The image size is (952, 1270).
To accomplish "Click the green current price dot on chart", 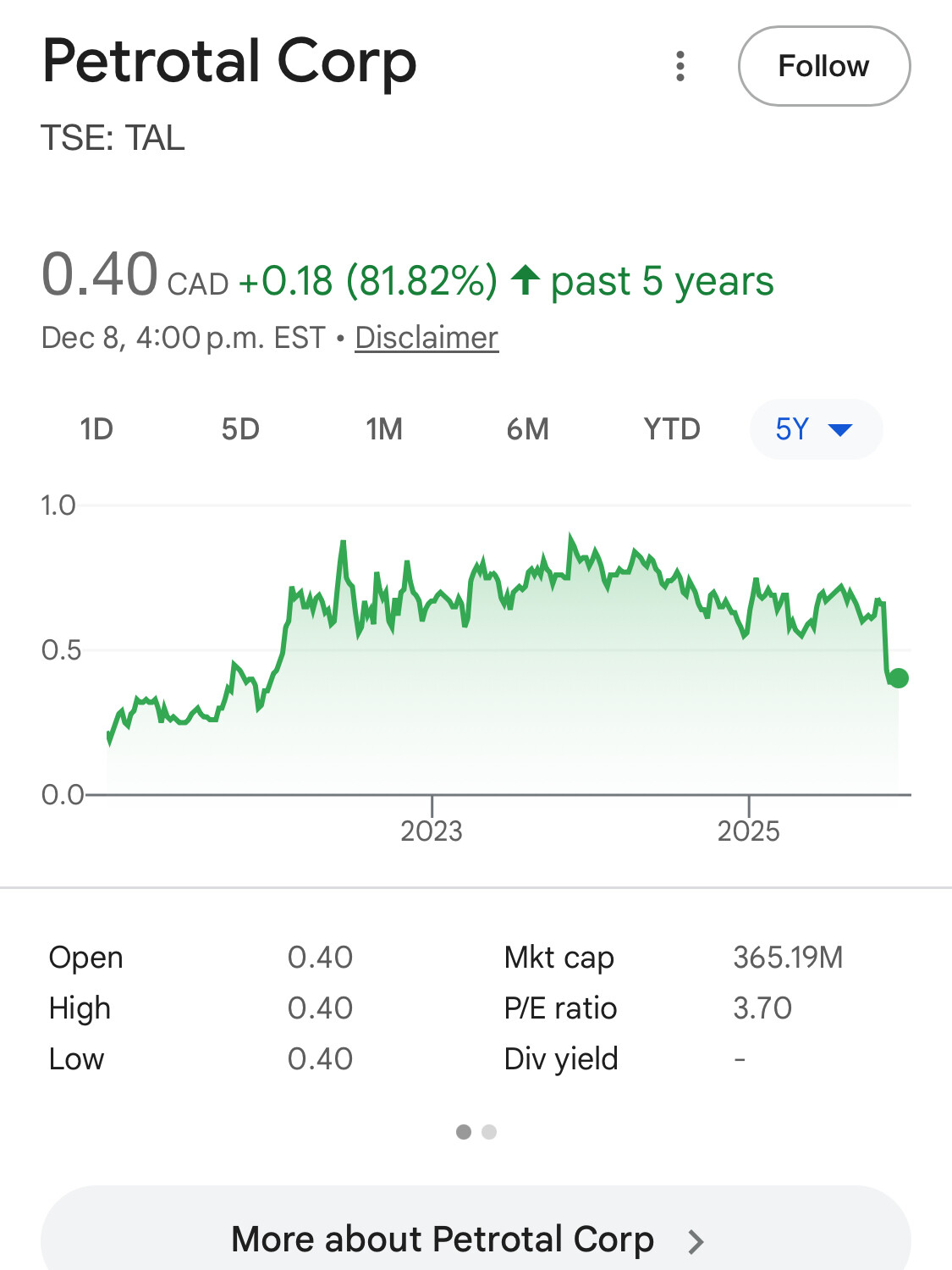I will (899, 678).
